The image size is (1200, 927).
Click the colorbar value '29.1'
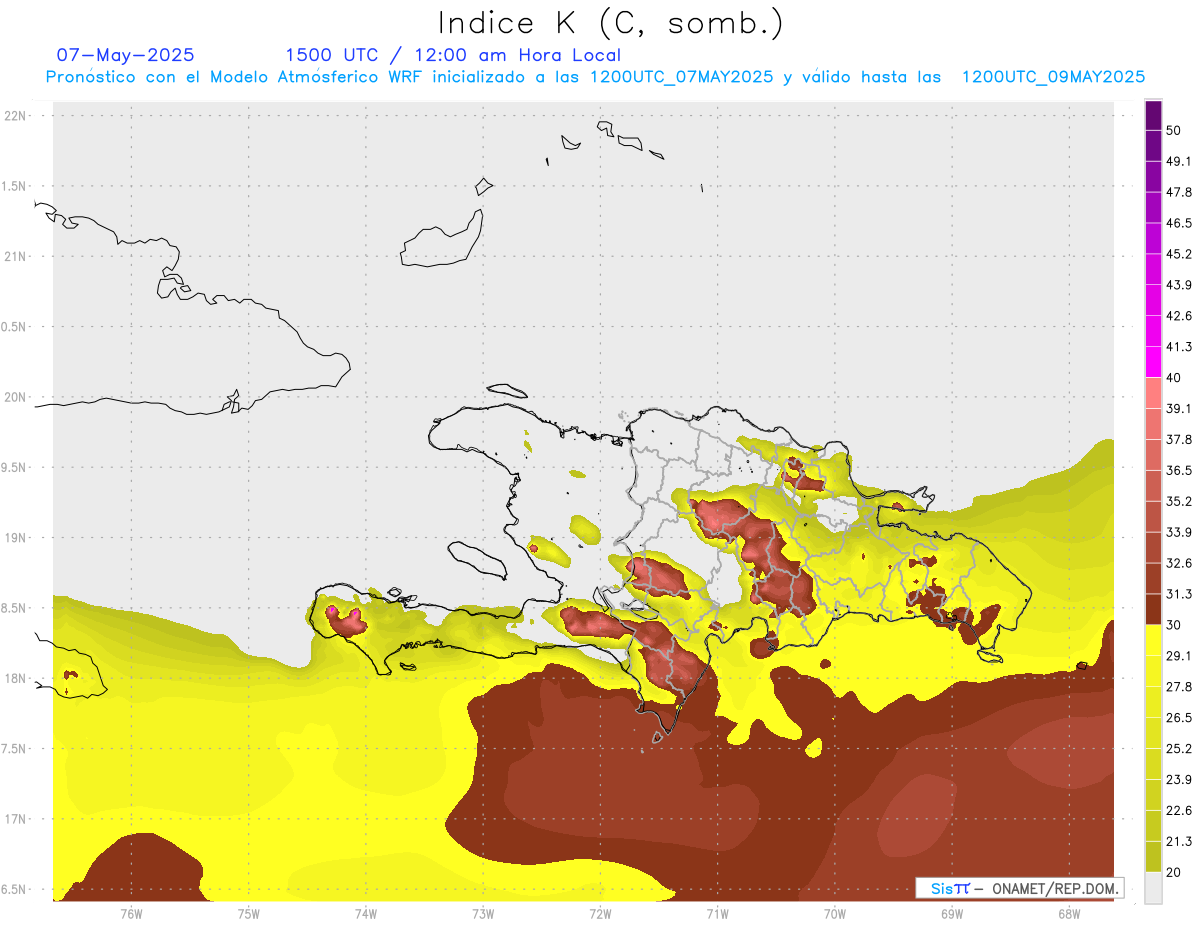1179,655
